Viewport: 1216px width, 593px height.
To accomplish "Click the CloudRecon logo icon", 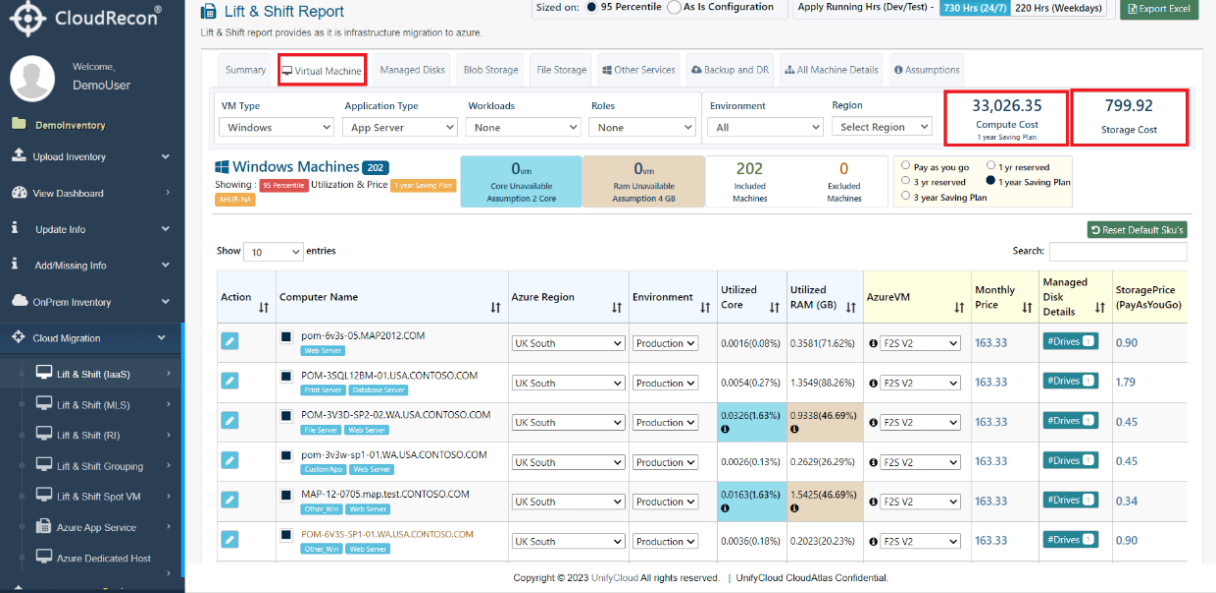I will tap(28, 17).
